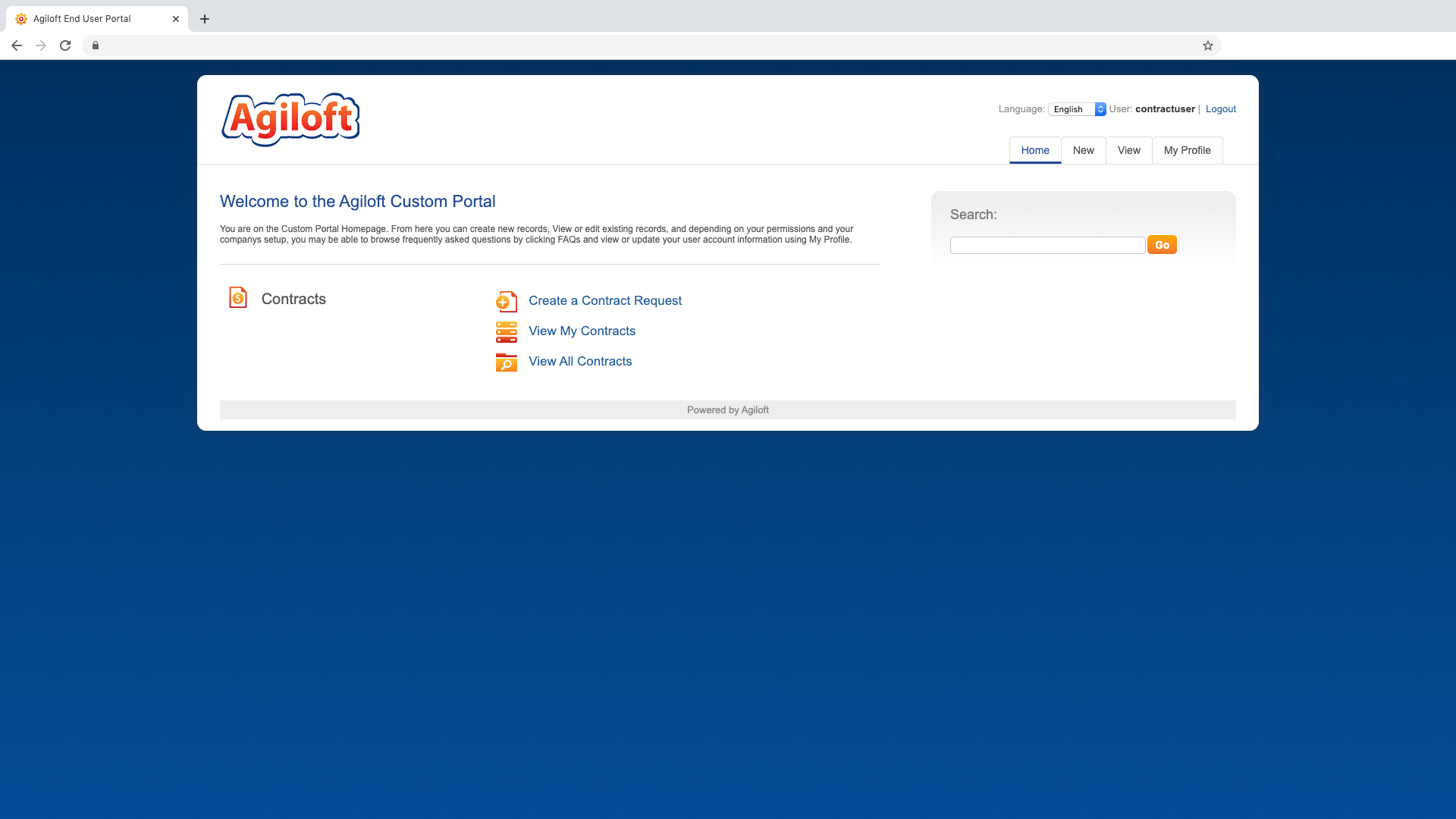
Task: Click the Logout link
Action: pyautogui.click(x=1220, y=109)
